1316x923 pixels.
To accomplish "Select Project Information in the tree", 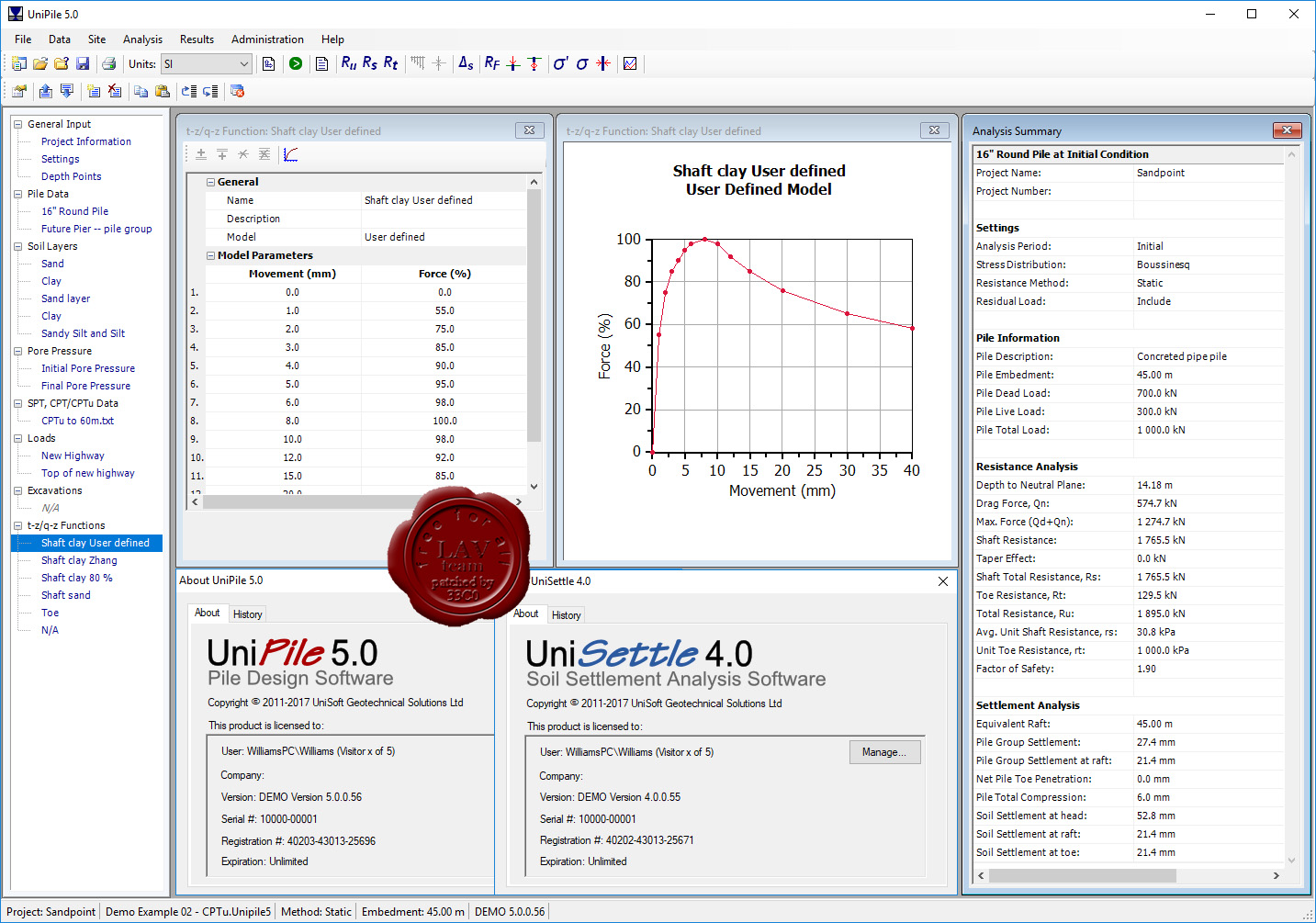I will pos(86,141).
